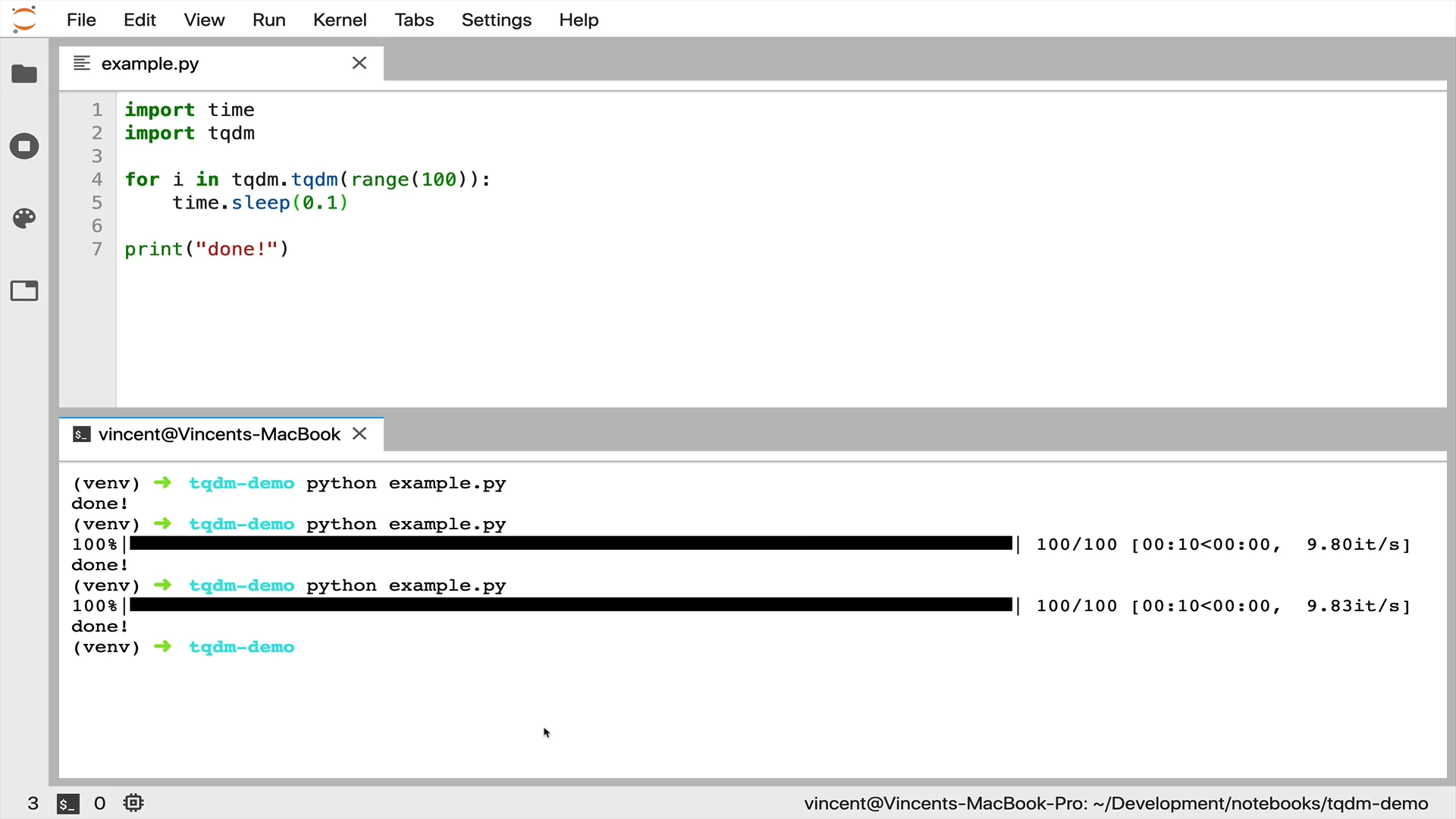Open the Kernel menu

pos(340,20)
